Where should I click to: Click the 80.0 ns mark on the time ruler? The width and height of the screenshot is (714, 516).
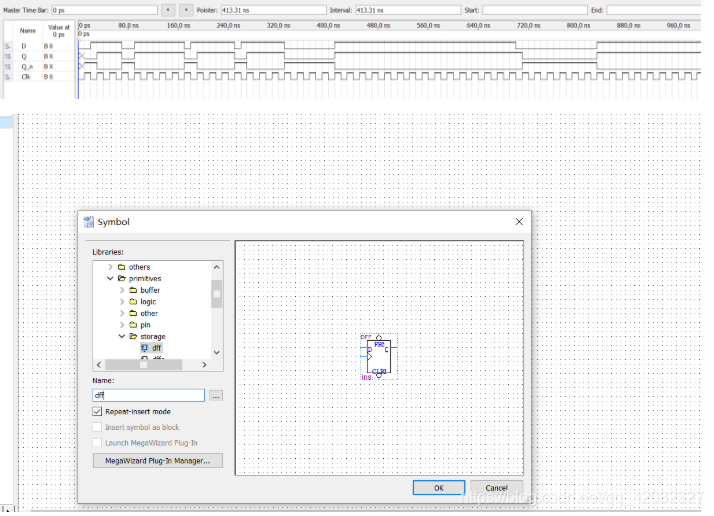tap(128, 26)
